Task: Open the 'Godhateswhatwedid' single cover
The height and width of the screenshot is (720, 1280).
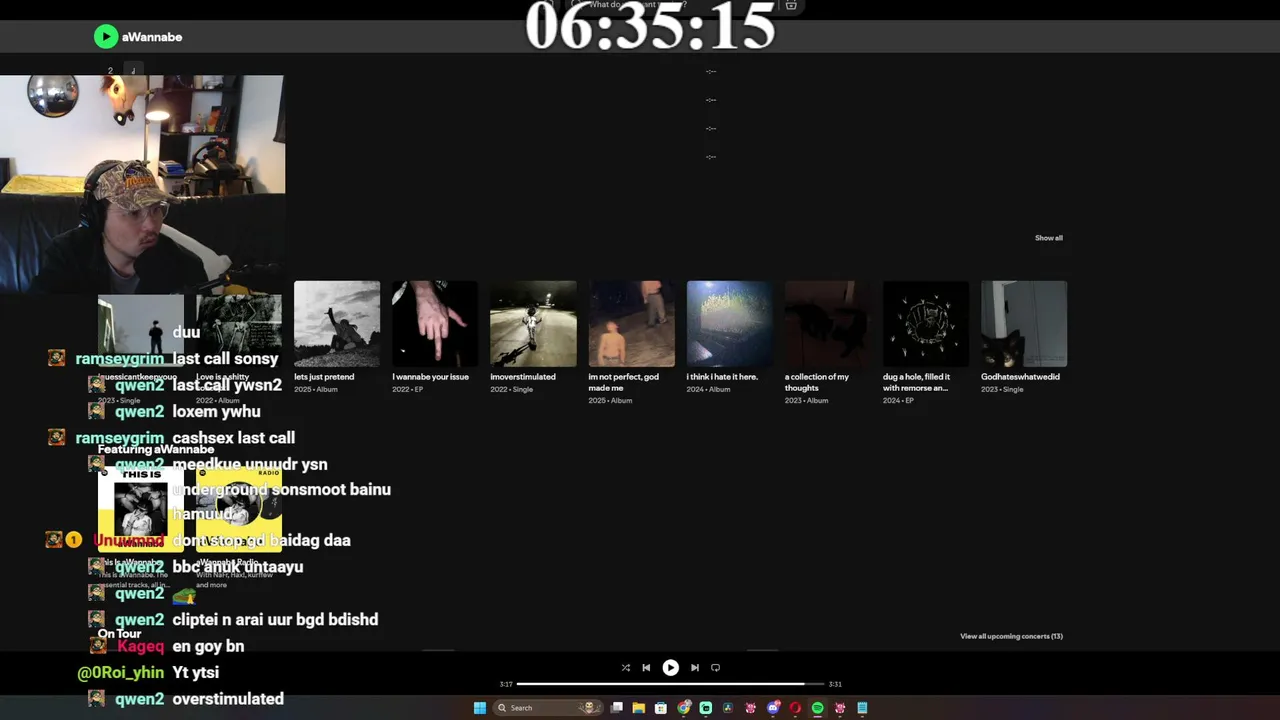Action: [1024, 324]
